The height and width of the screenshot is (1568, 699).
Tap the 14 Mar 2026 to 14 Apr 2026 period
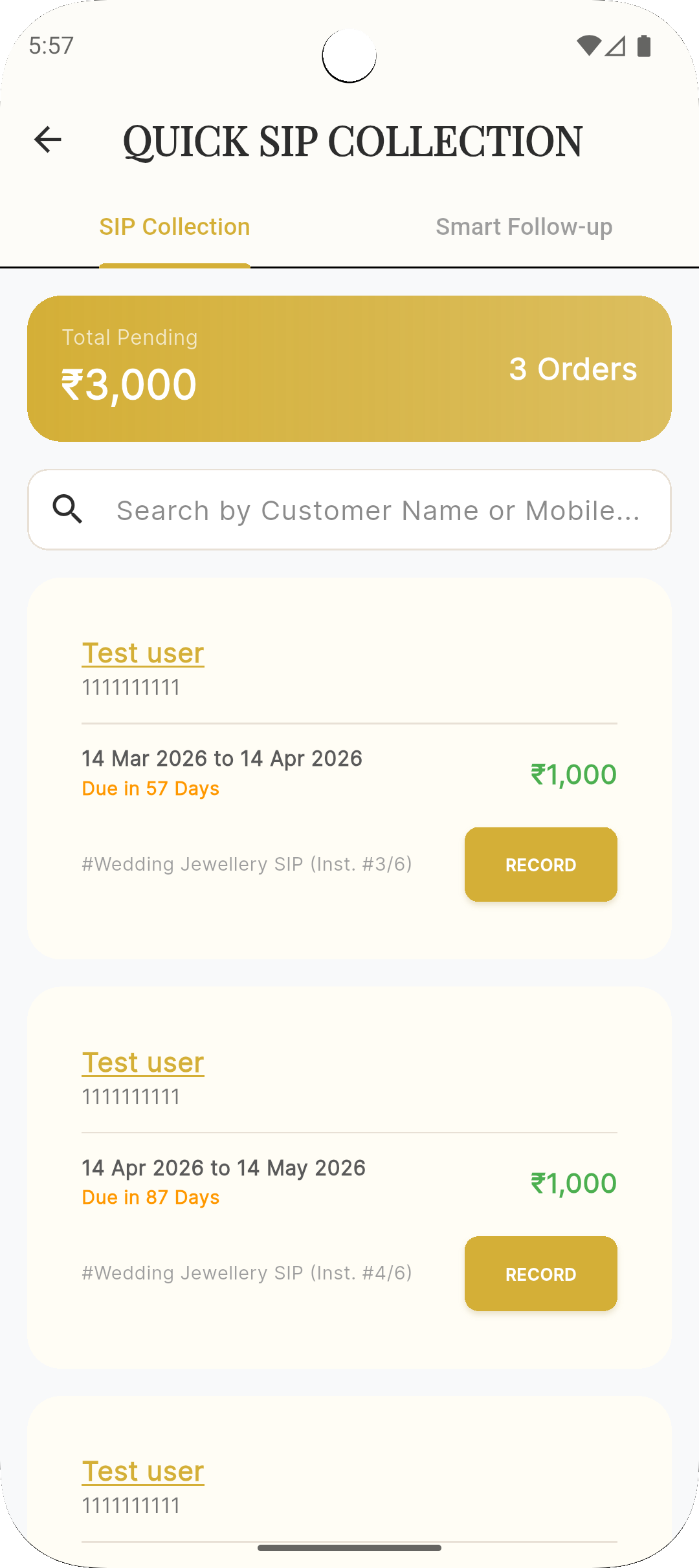[222, 758]
